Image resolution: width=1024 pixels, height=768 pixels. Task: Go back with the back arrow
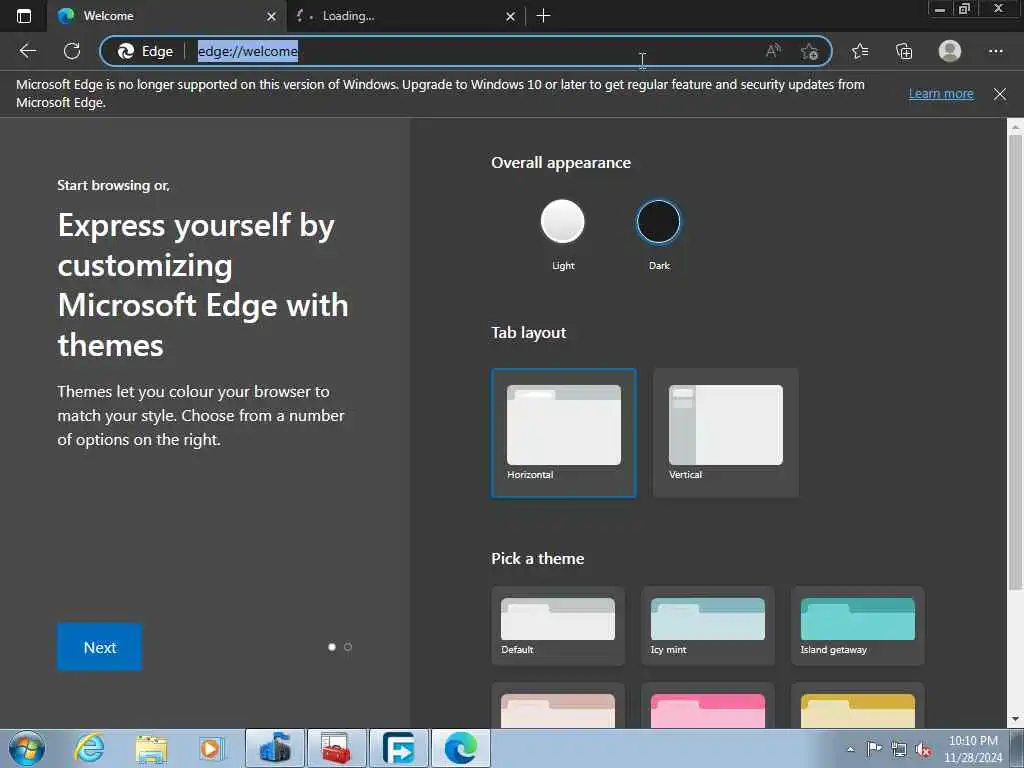pyautogui.click(x=27, y=51)
